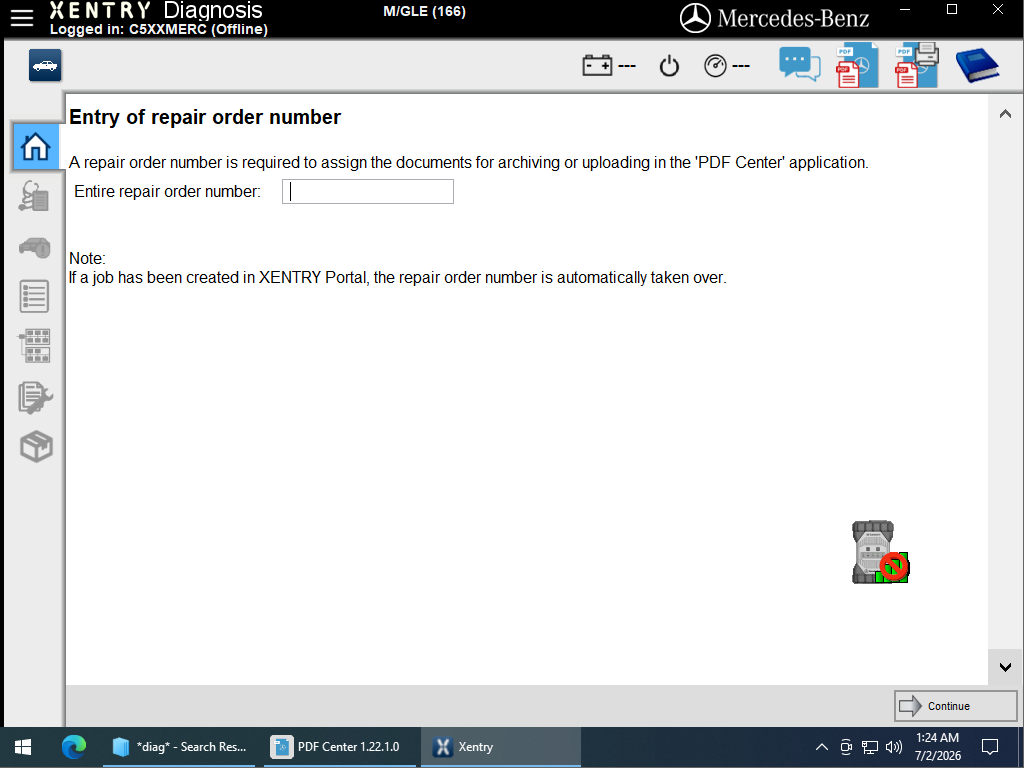Open the stethoscope diagnosis sidebar icon

coord(34,196)
